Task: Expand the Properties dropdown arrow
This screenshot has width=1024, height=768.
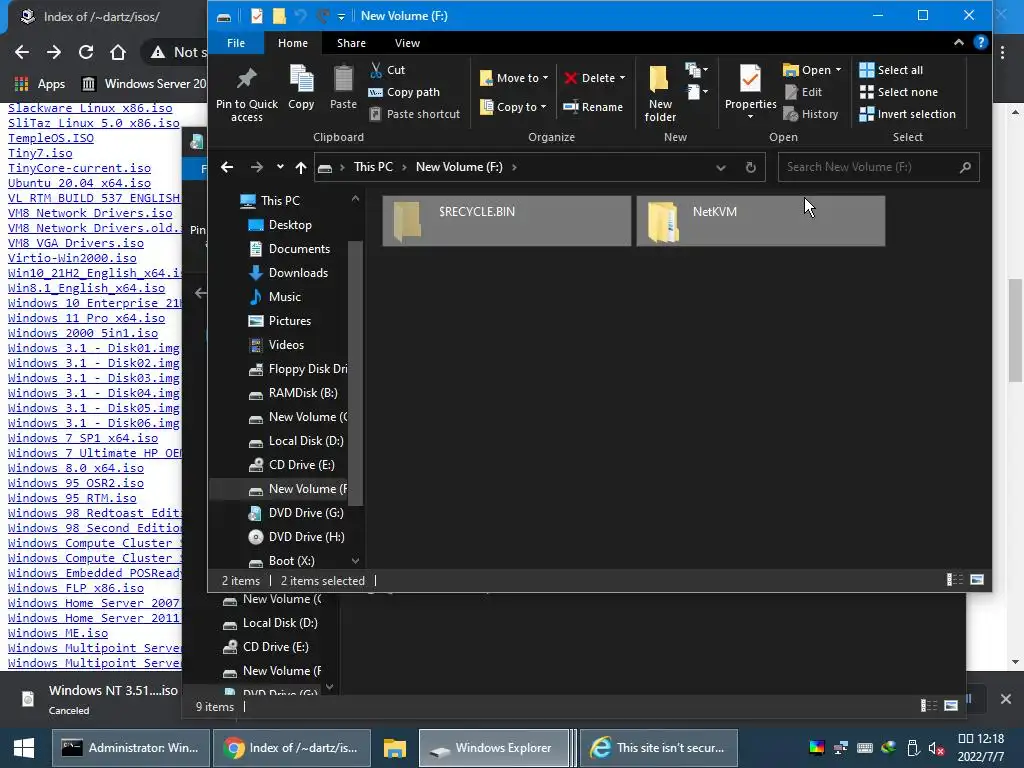Action: tap(750, 117)
